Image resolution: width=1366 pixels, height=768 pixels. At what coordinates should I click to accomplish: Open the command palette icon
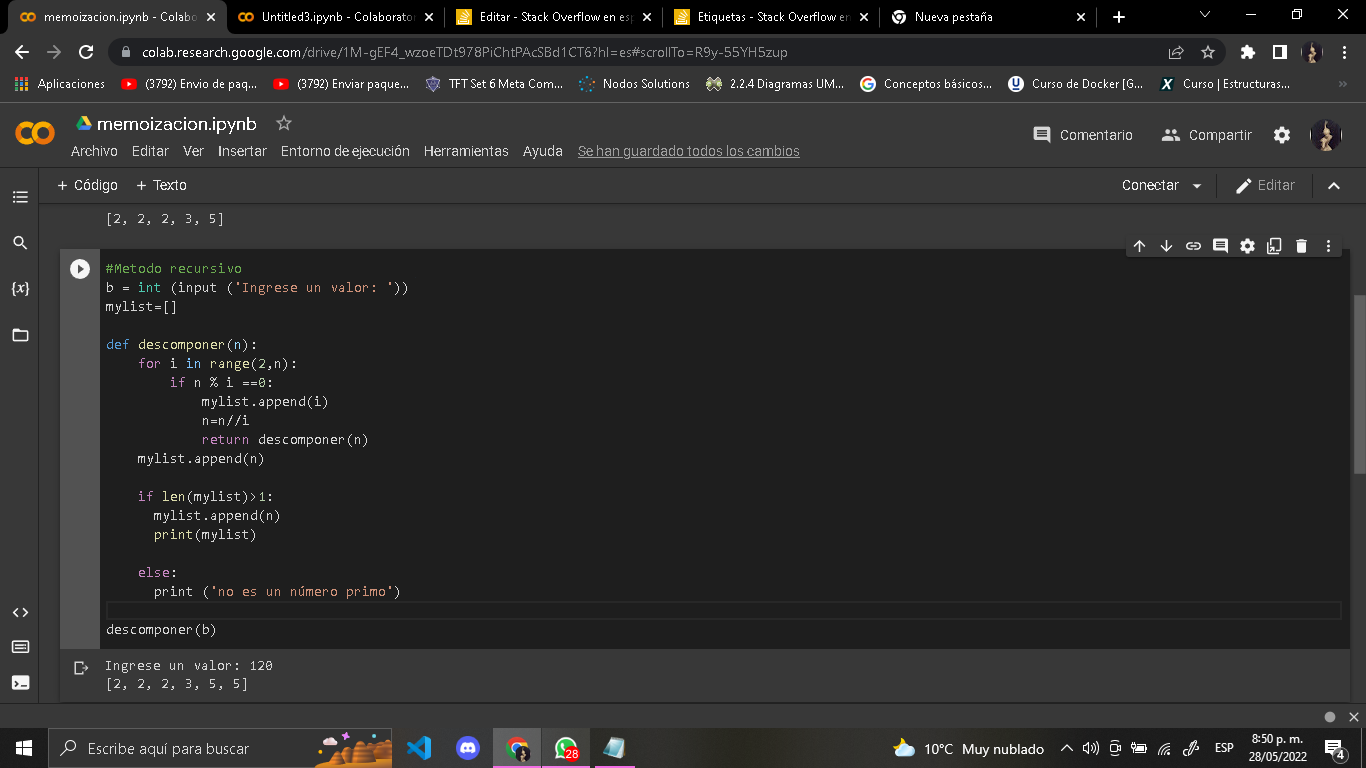[x=20, y=647]
